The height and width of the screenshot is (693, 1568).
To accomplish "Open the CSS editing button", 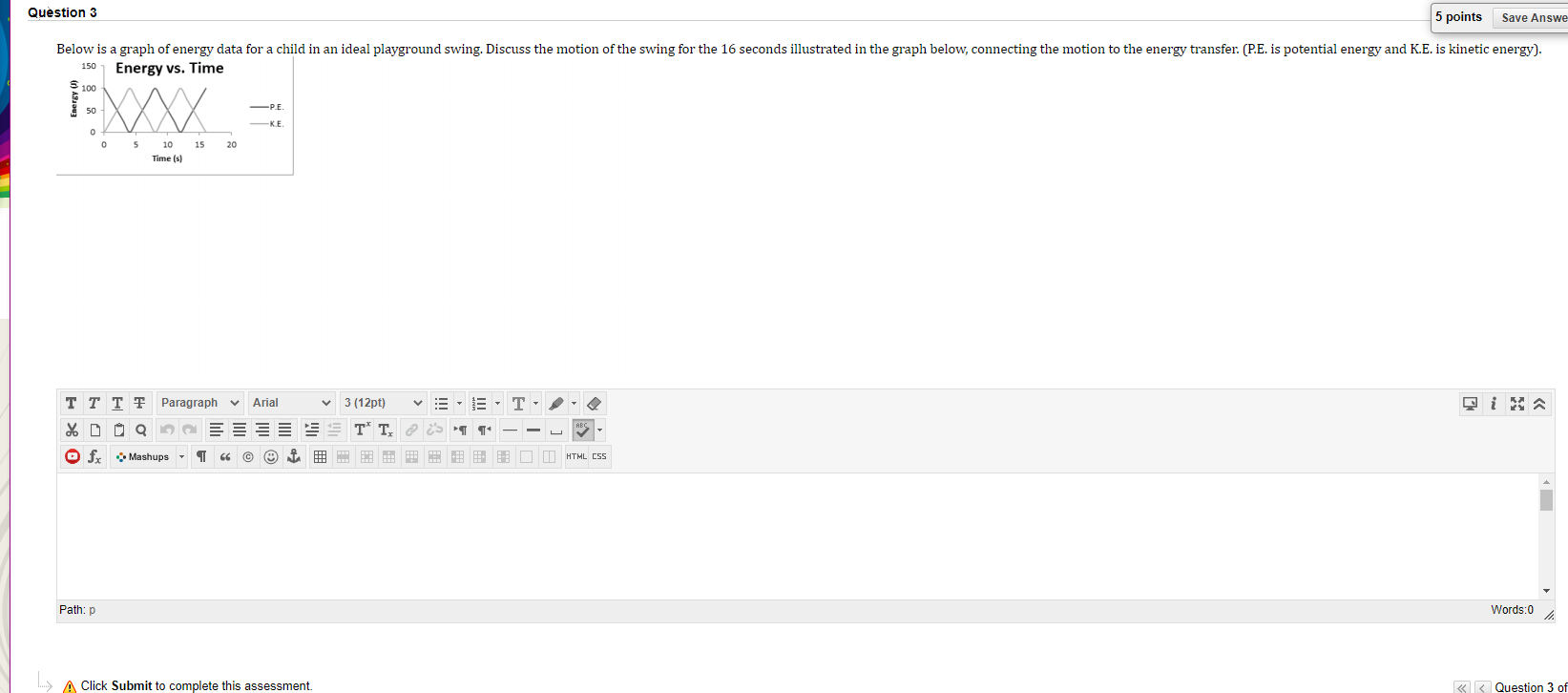I will (599, 456).
